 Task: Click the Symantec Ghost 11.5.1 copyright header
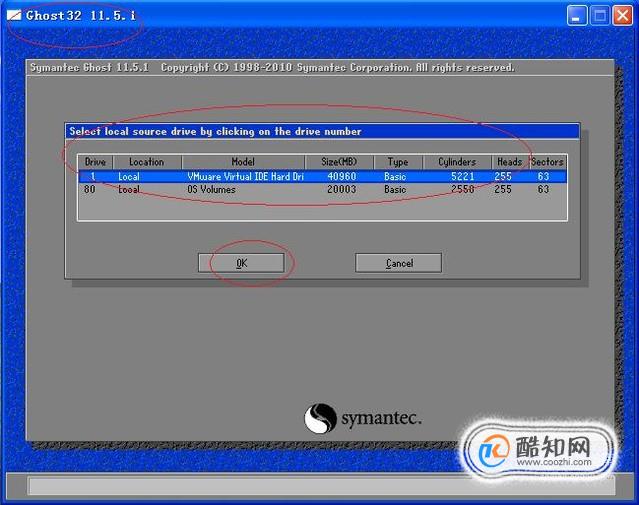[x=272, y=67]
